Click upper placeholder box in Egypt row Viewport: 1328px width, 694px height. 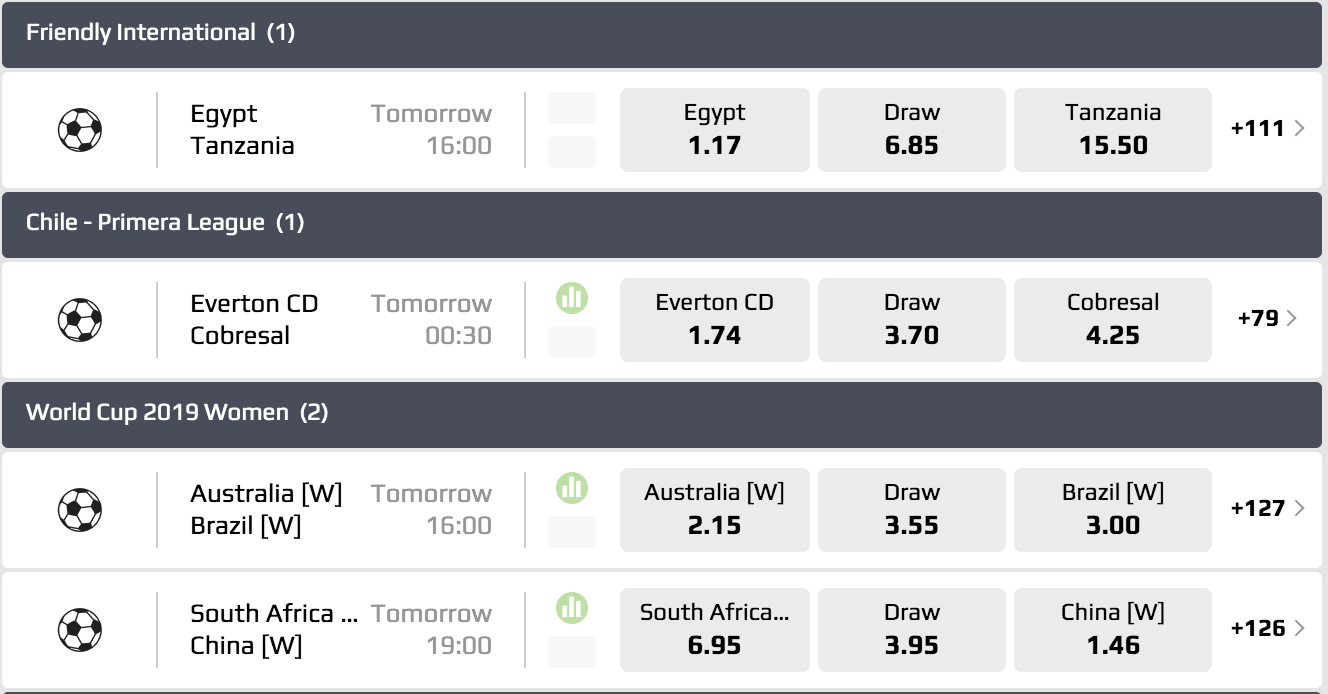click(x=572, y=108)
